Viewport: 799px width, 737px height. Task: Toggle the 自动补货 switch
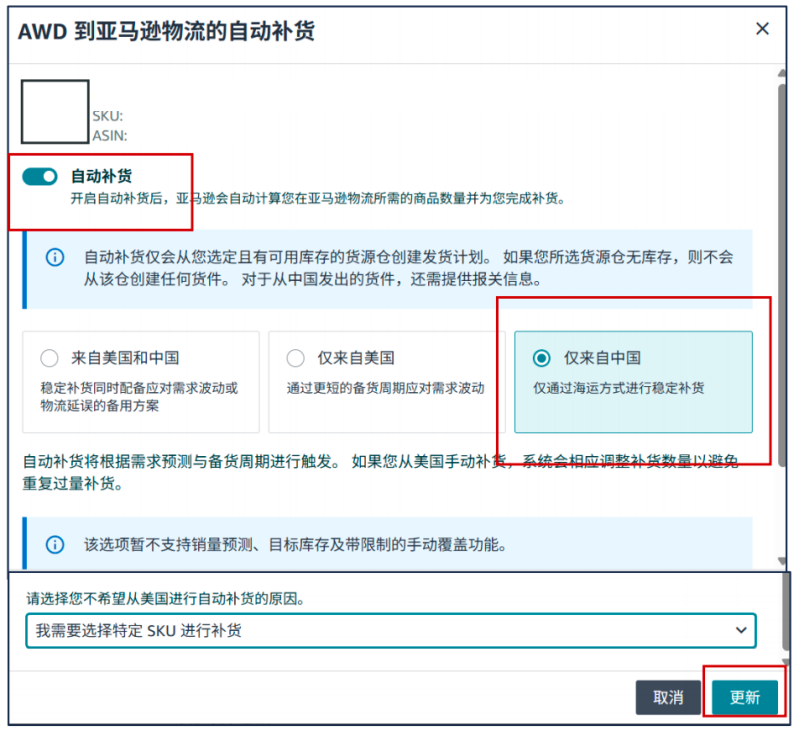point(40,176)
